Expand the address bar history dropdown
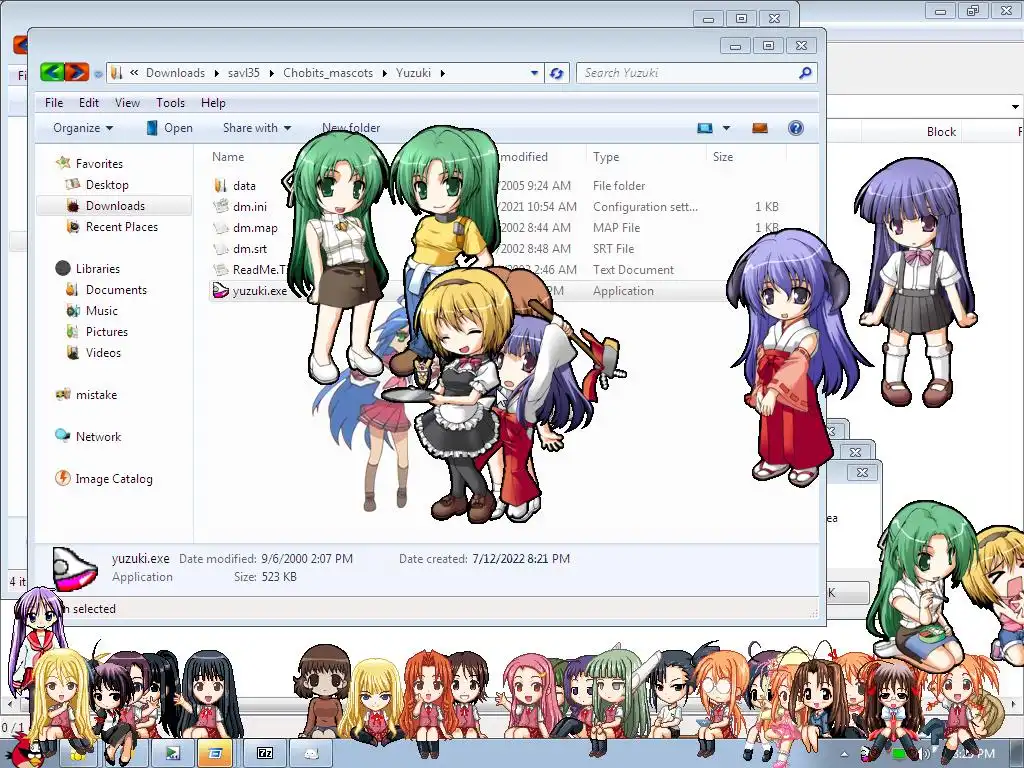Viewport: 1024px width, 768px height. (534, 73)
